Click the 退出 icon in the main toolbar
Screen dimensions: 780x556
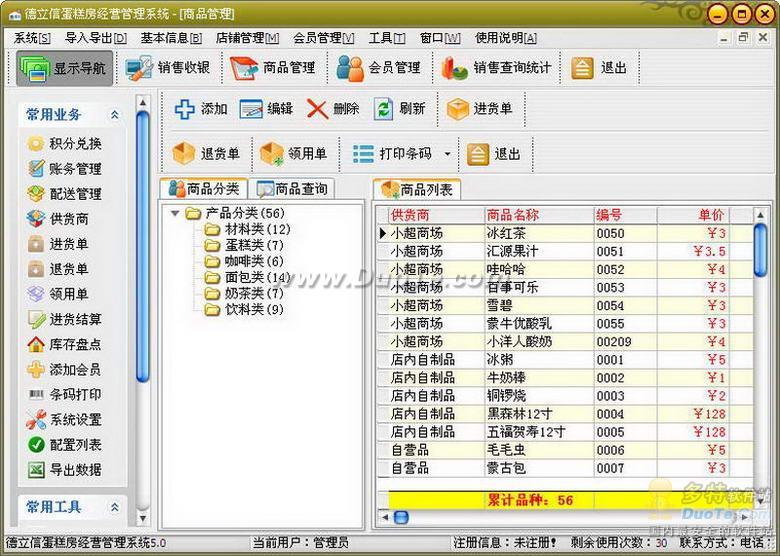[582, 68]
